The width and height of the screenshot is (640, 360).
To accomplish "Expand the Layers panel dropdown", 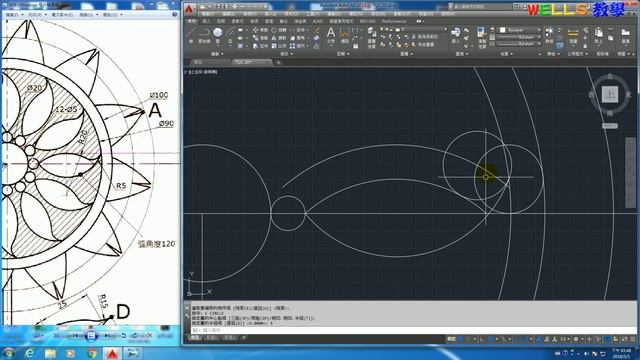I will pos(406,54).
